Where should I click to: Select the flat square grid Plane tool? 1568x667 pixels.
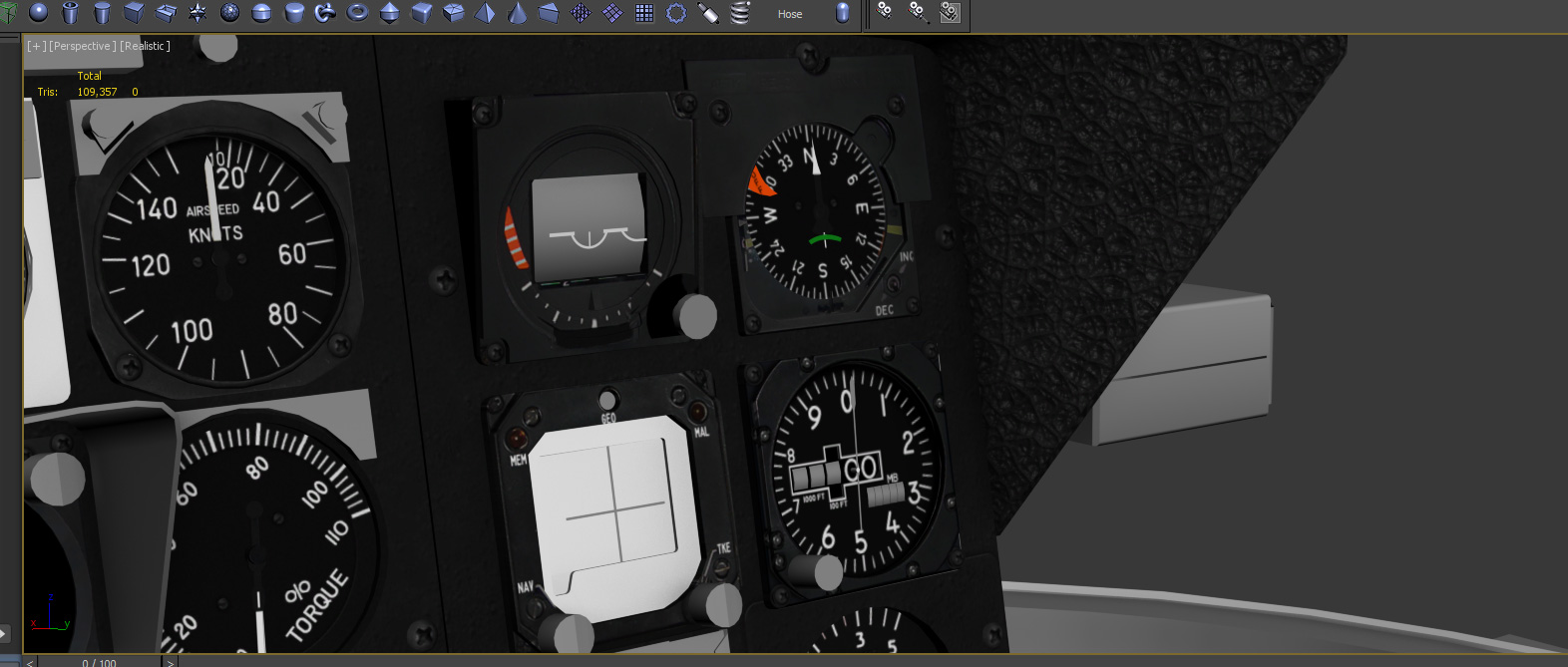pos(644,13)
